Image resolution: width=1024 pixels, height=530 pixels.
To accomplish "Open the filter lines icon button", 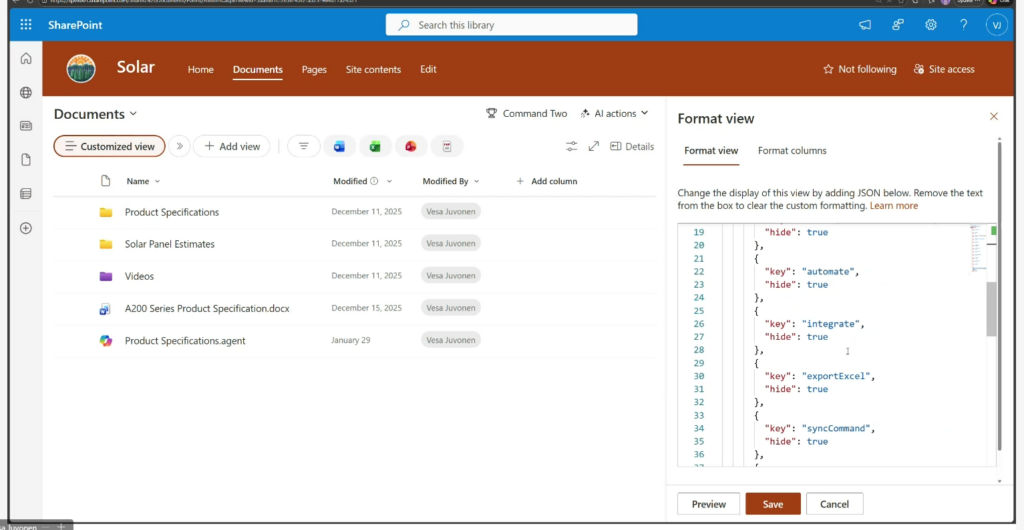I will pyautogui.click(x=304, y=147).
